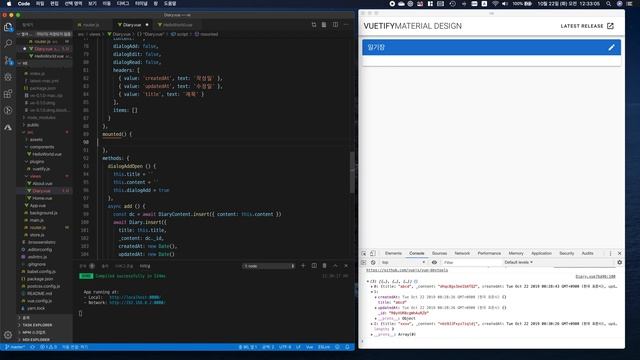Image resolution: width=640 pixels, height=360 pixels.
Task: Toggle DevTools device toolbar
Action: pyautogui.click(x=373, y=253)
